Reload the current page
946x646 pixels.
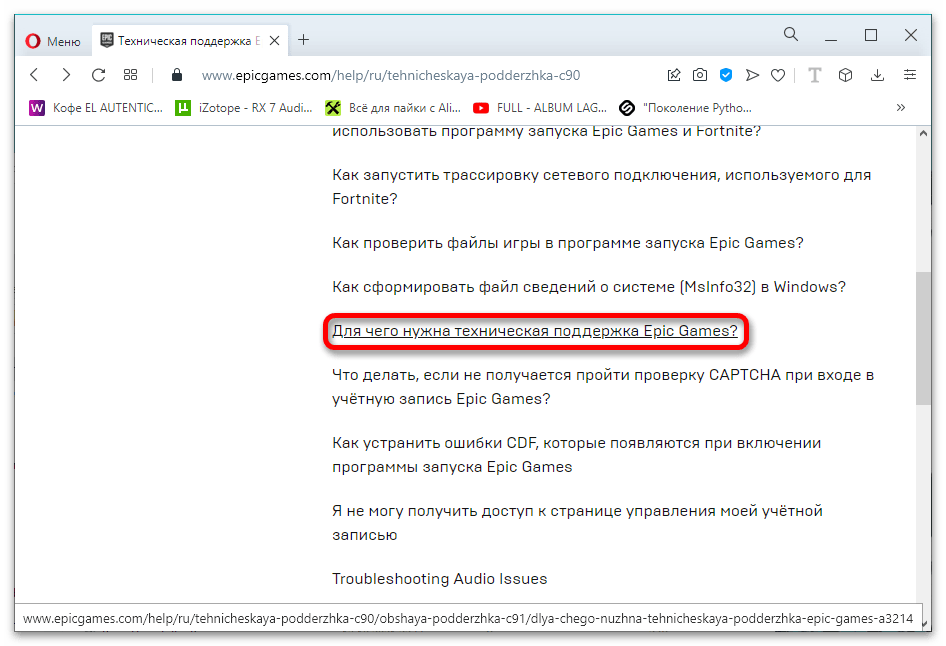pyautogui.click(x=98, y=75)
